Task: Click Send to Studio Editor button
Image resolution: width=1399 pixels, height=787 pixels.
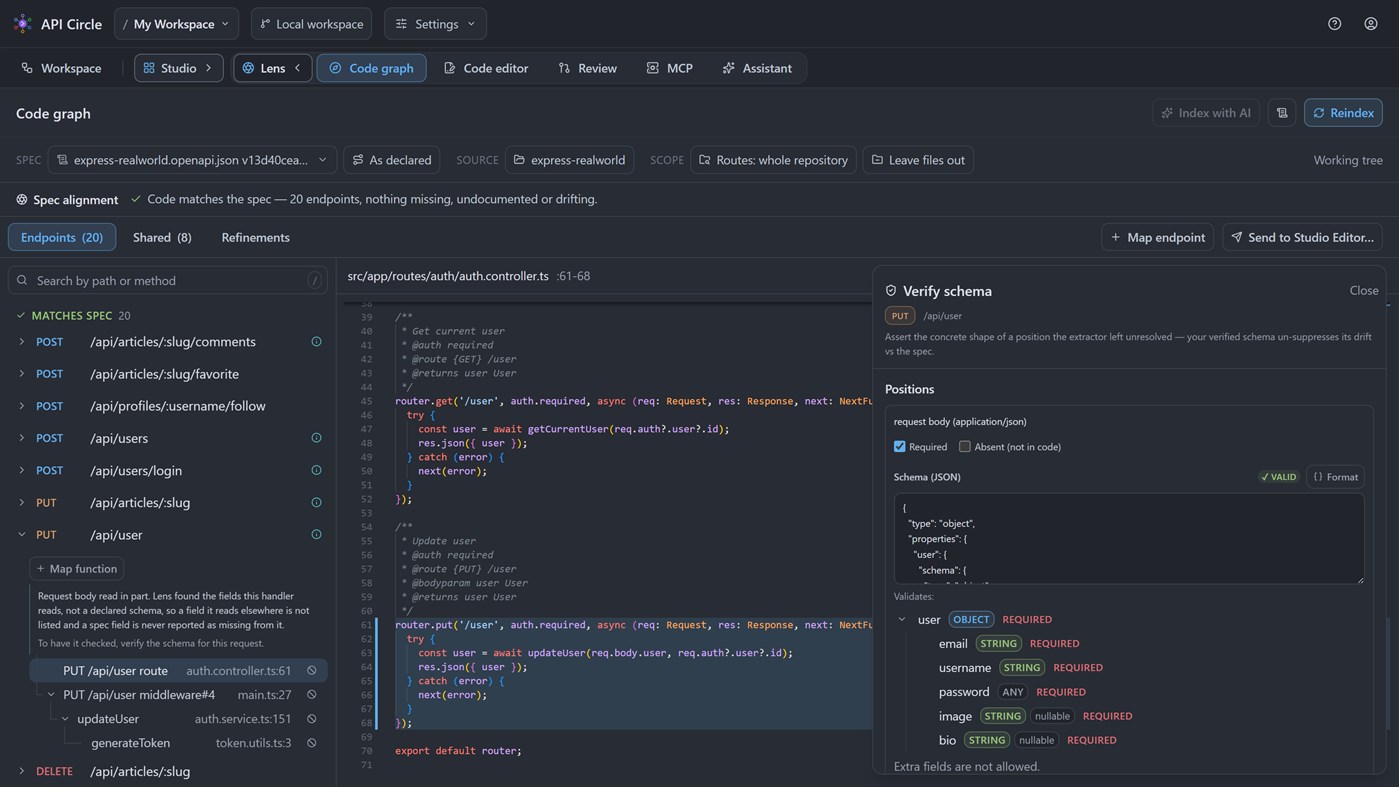Action: 1302,238
